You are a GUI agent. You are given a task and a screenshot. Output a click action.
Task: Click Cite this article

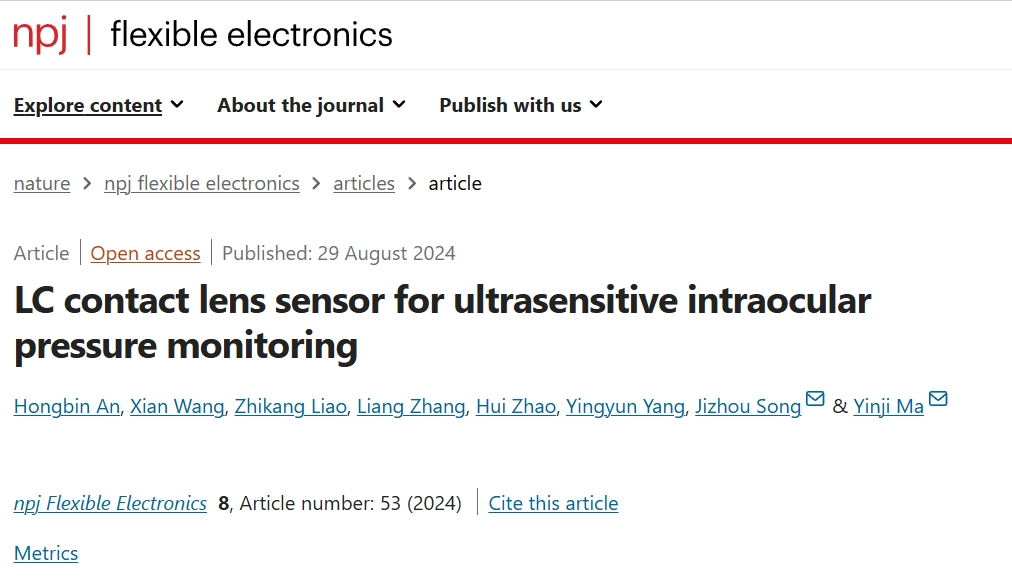(553, 504)
